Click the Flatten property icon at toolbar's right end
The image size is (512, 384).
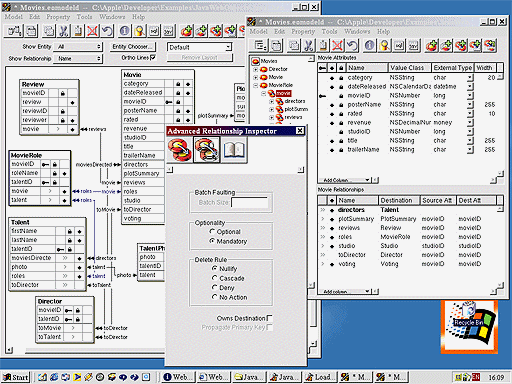(x=490, y=45)
